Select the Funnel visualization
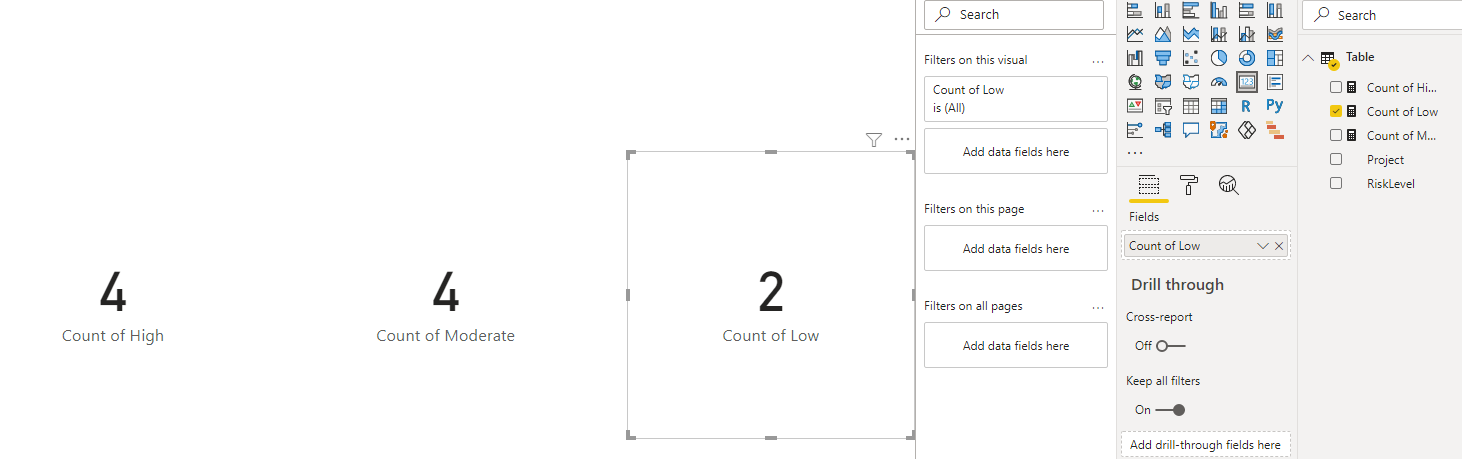1462x459 pixels. tap(1163, 58)
